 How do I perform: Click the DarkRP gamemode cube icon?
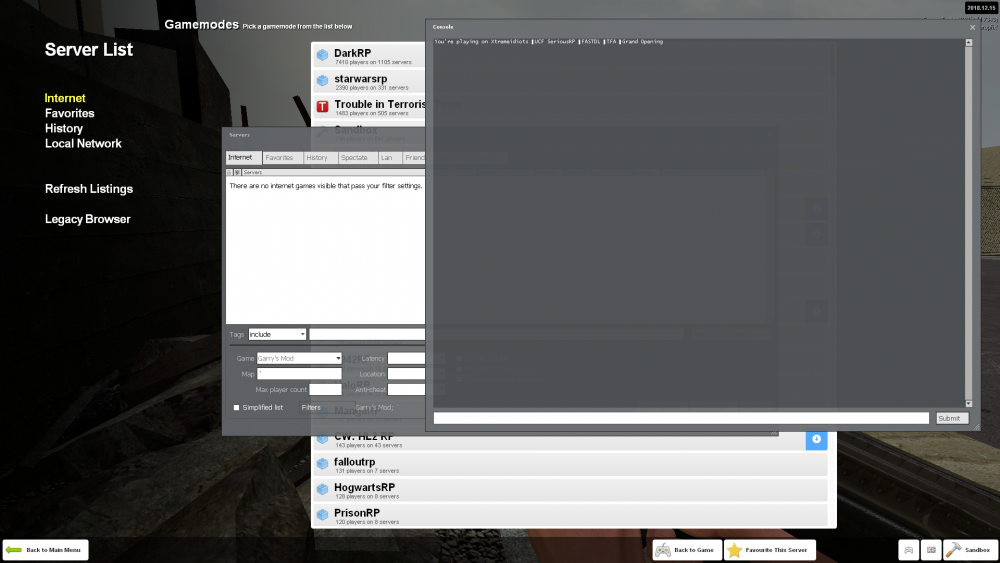(323, 55)
